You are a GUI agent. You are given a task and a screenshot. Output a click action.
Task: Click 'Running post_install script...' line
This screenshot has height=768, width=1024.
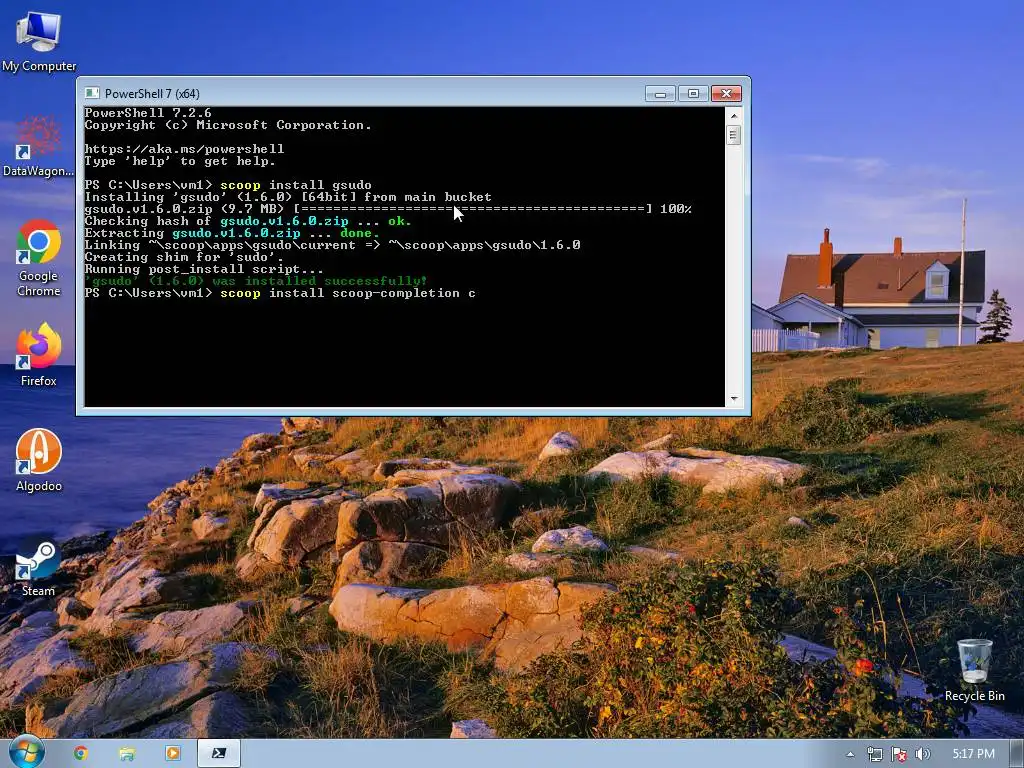(204, 269)
